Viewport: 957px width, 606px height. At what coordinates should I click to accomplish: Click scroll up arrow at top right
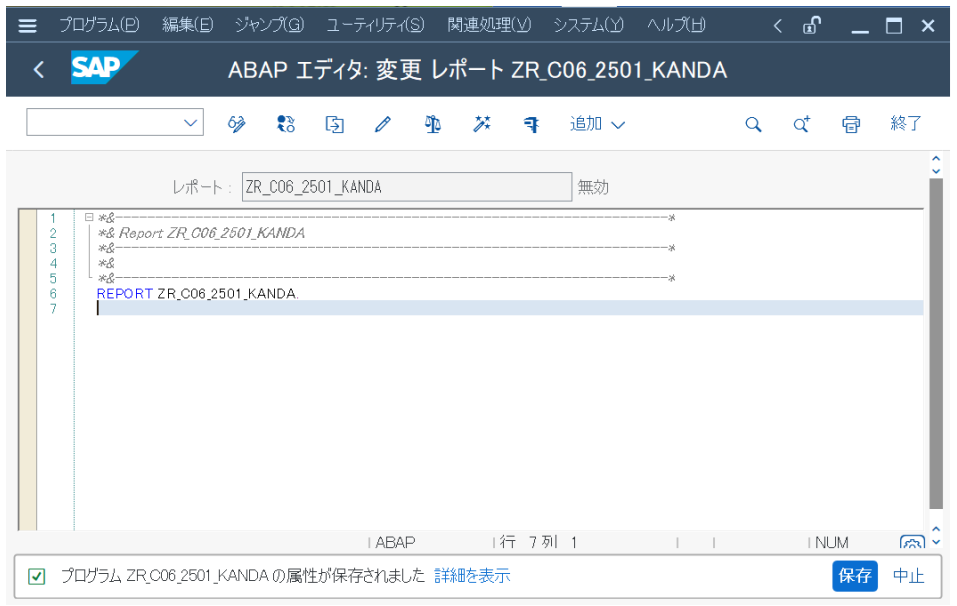click(936, 159)
